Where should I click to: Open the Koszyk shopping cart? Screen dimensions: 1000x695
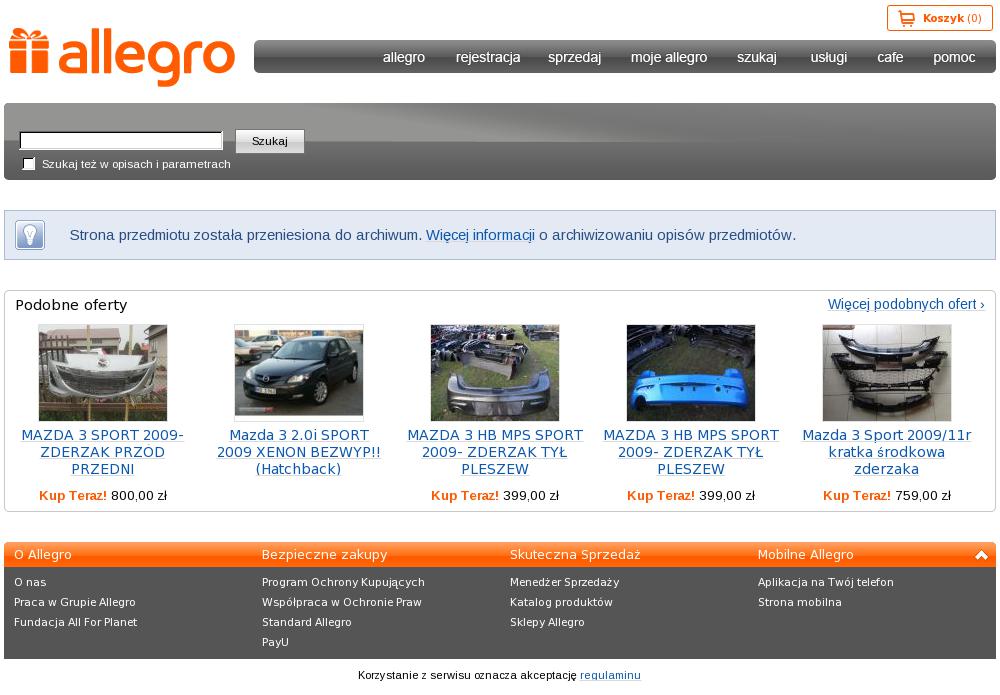click(939, 18)
